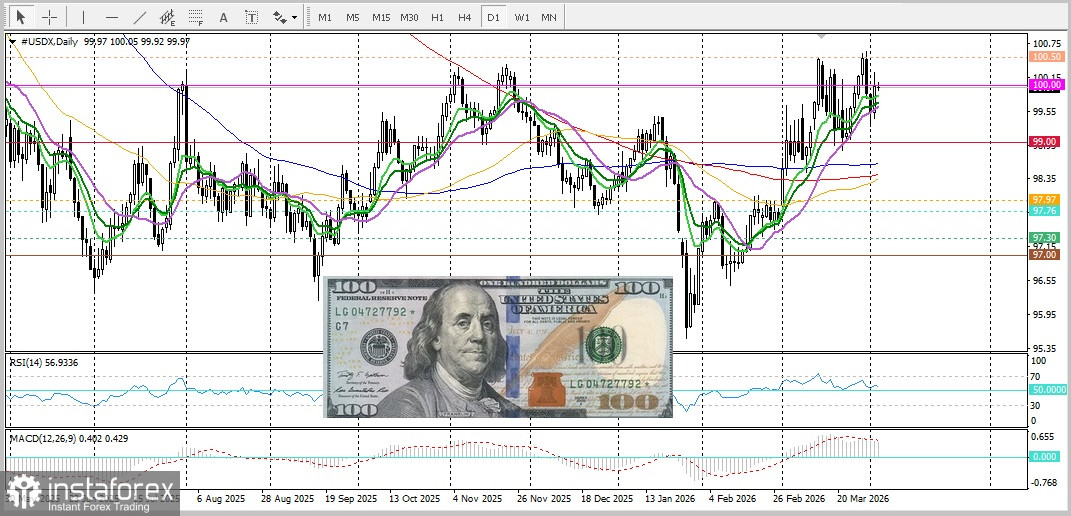The image size is (1071, 516).
Task: Select the 100.00 magenta price label
Action: (1046, 84)
